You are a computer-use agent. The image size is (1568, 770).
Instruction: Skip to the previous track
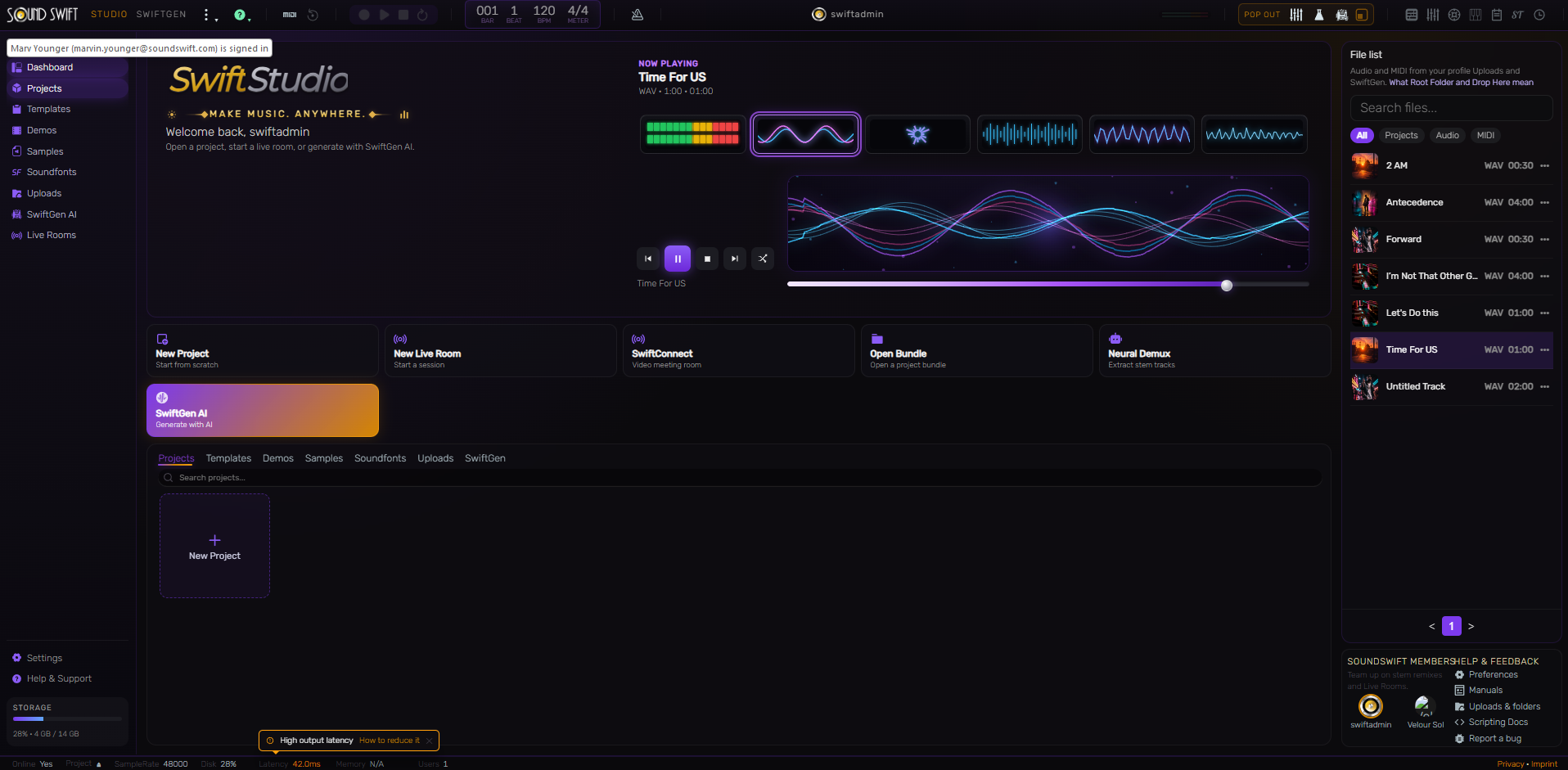pos(648,259)
